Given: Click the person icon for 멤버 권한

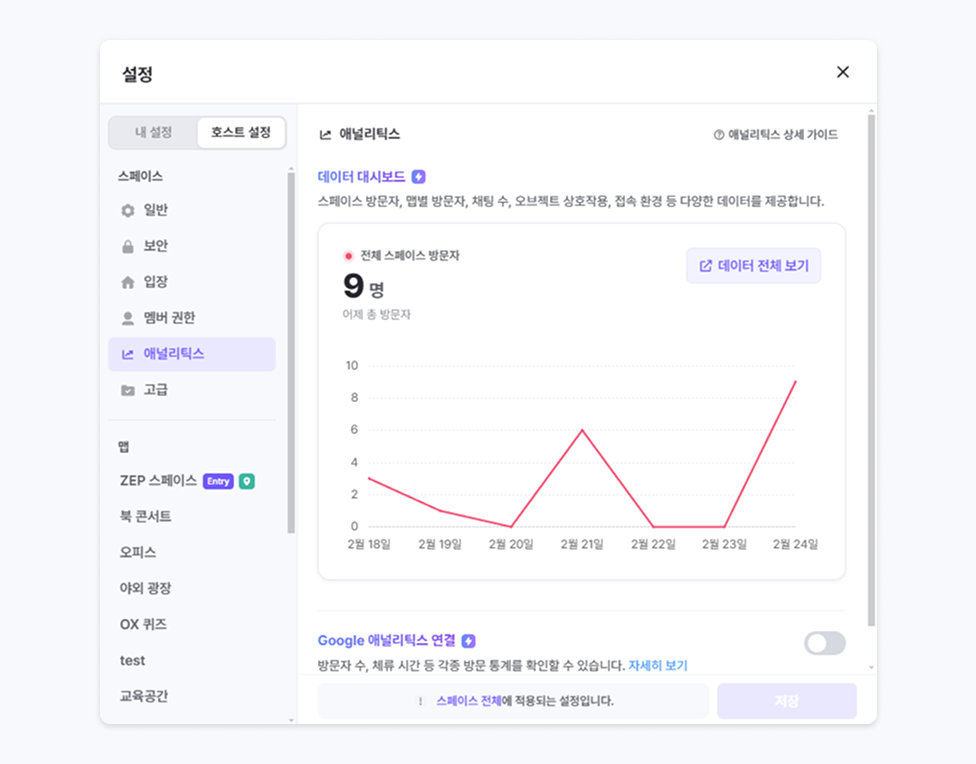Looking at the screenshot, I should pyautogui.click(x=127, y=318).
